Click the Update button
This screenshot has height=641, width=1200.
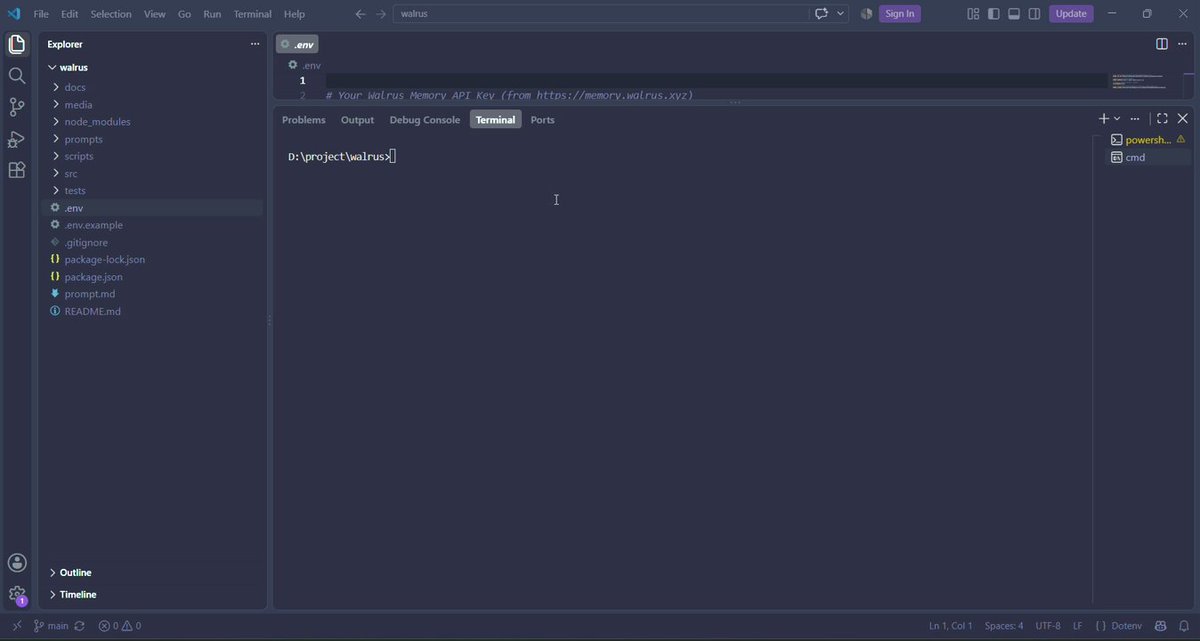(1071, 14)
